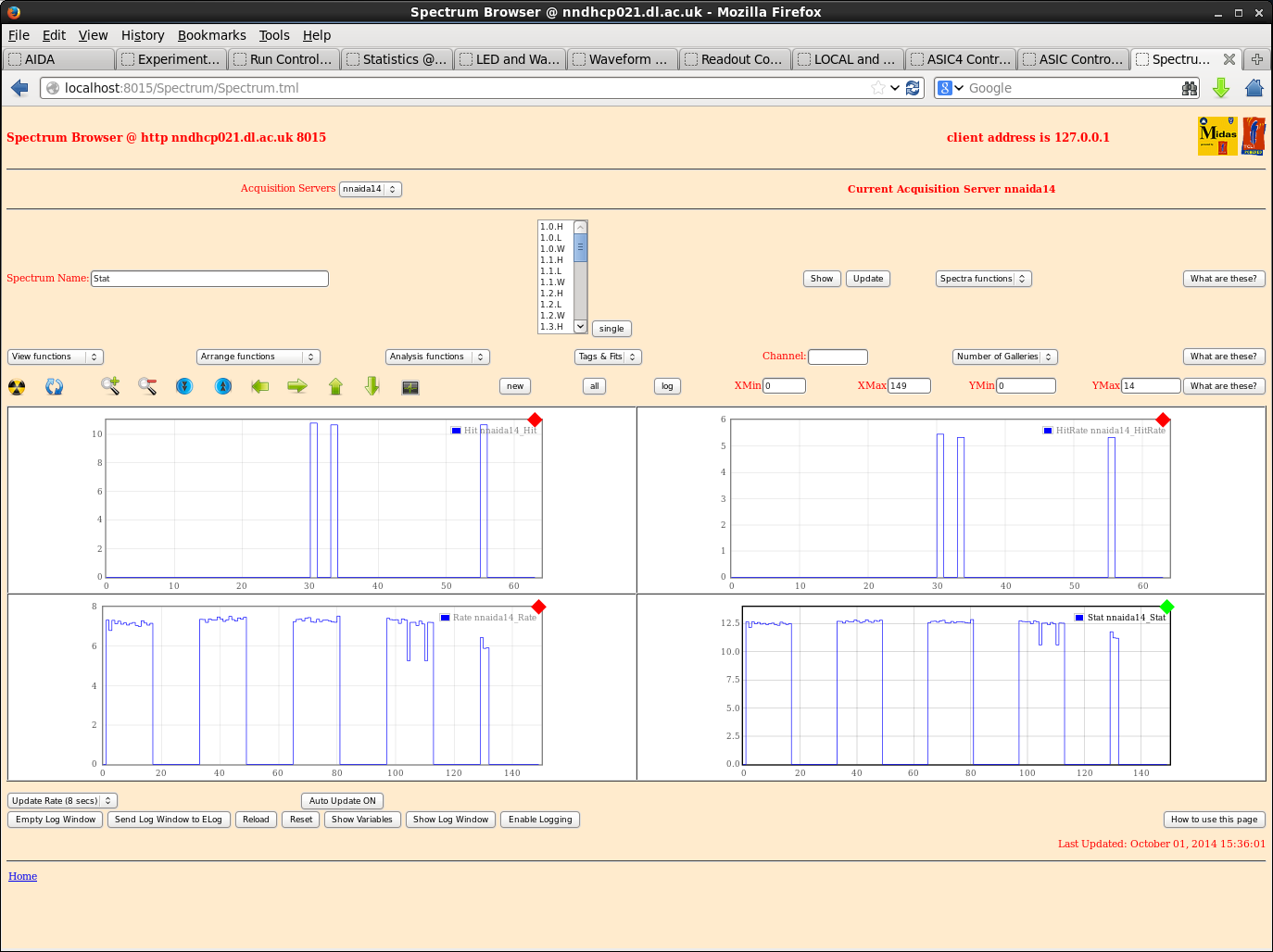
Task: Open the File menu
Action: tap(19, 35)
